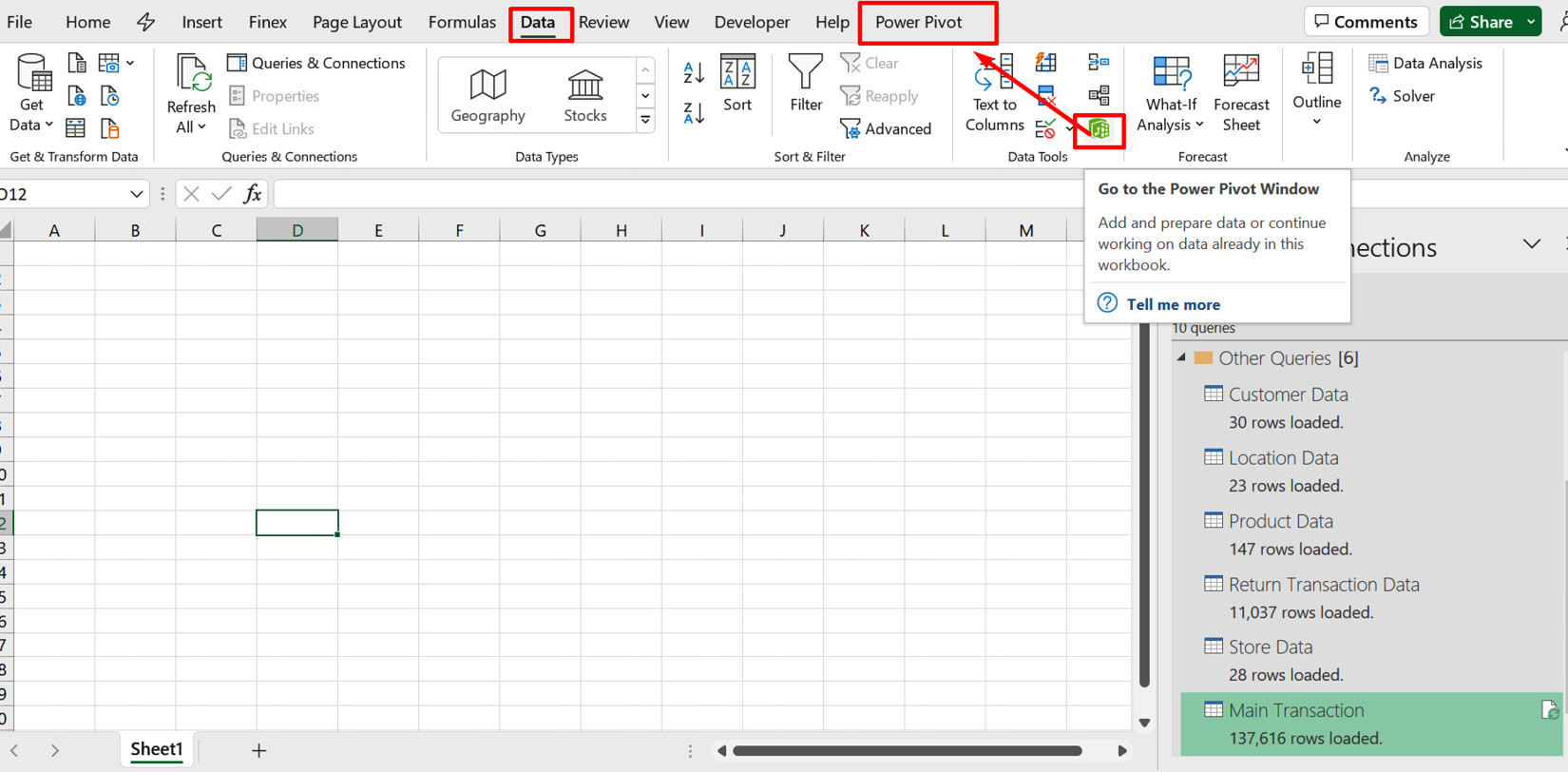Click the From Table/Range icon
The image size is (1568, 772).
(x=76, y=127)
